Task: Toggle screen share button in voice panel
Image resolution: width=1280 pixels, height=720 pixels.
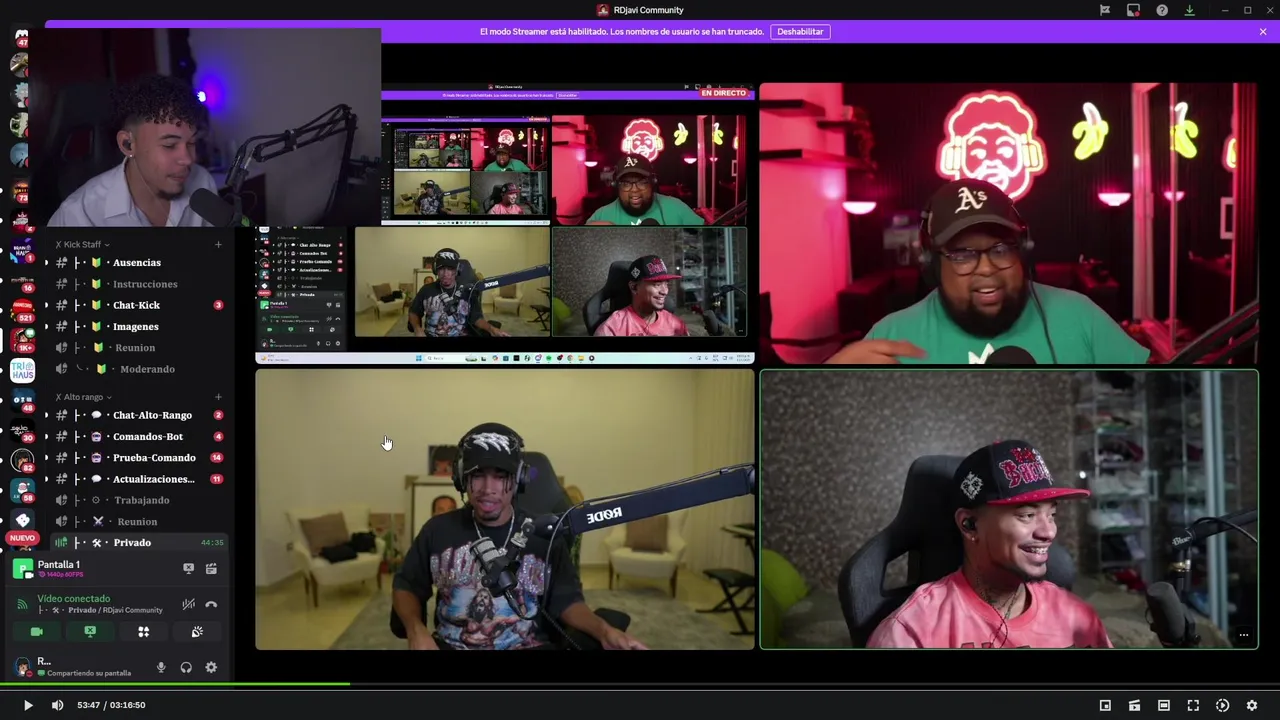Action: tap(90, 632)
